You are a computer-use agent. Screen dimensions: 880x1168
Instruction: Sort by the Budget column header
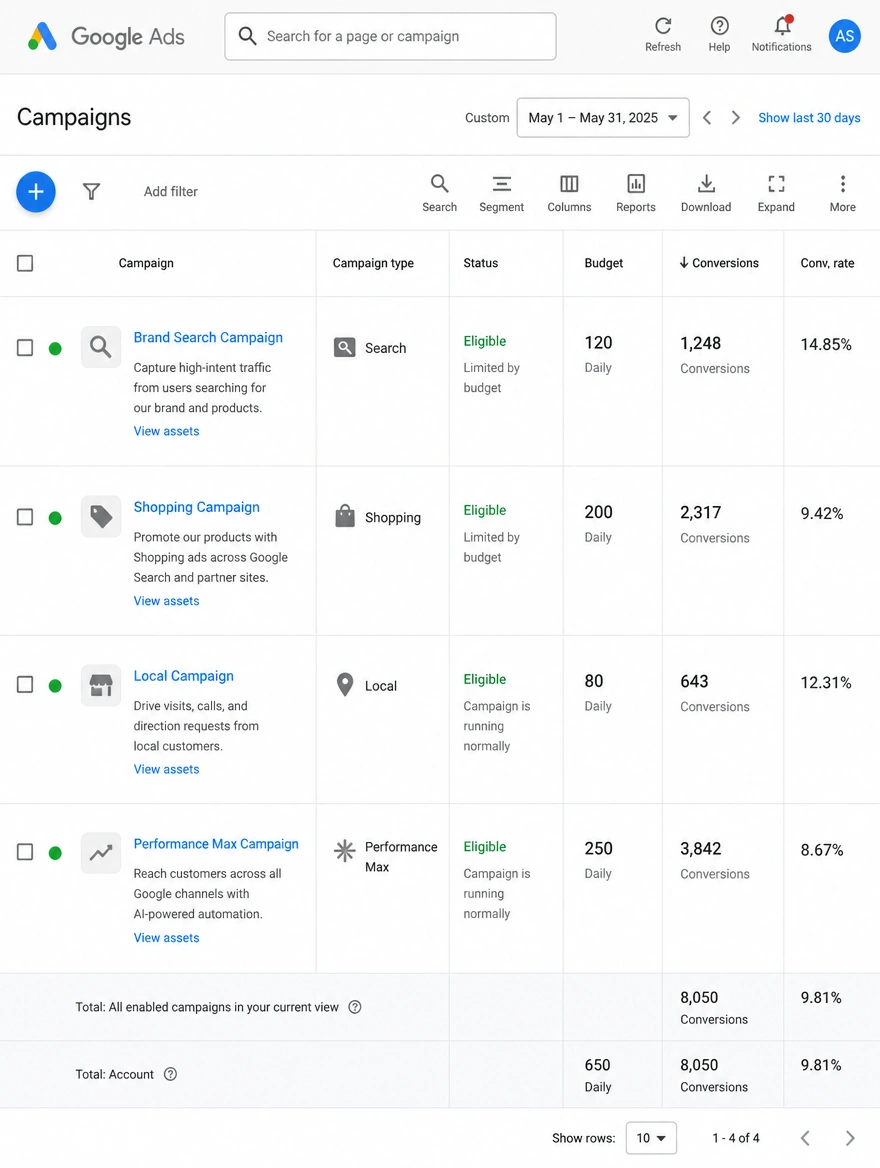604,263
